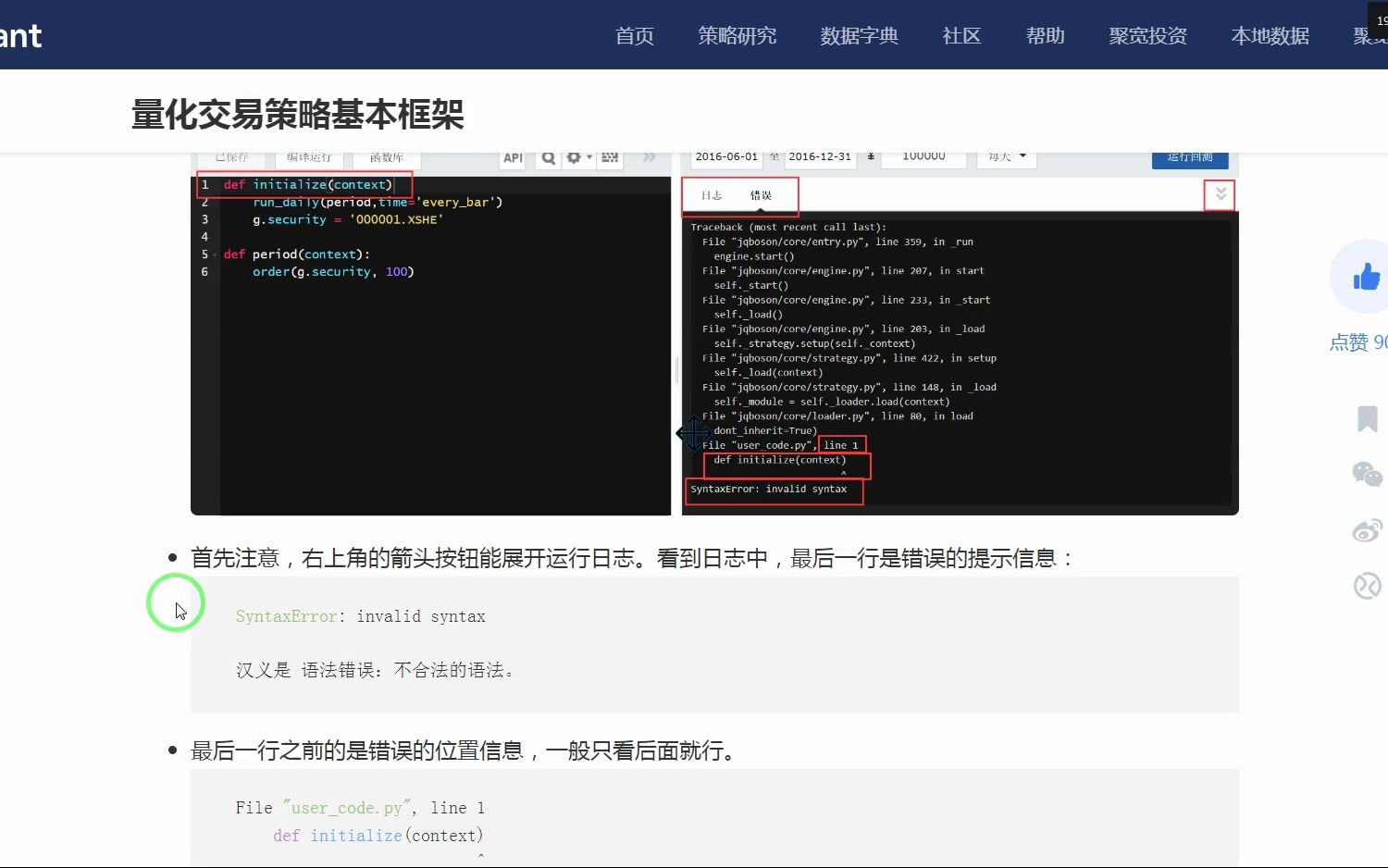Image resolution: width=1388 pixels, height=868 pixels.
Task: Click the 量化交易策略基本框架 page title
Action: click(x=298, y=115)
